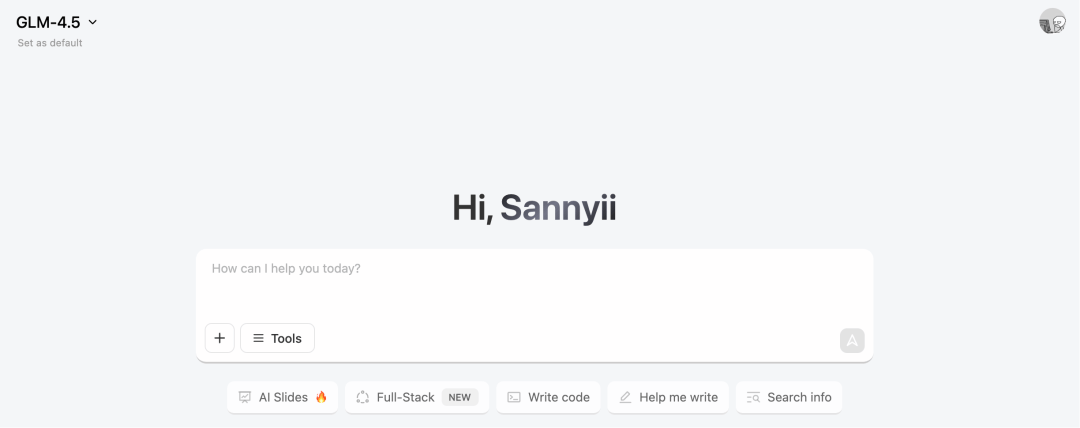1080x428 pixels.
Task: Click the Set as default link
Action: coord(50,43)
